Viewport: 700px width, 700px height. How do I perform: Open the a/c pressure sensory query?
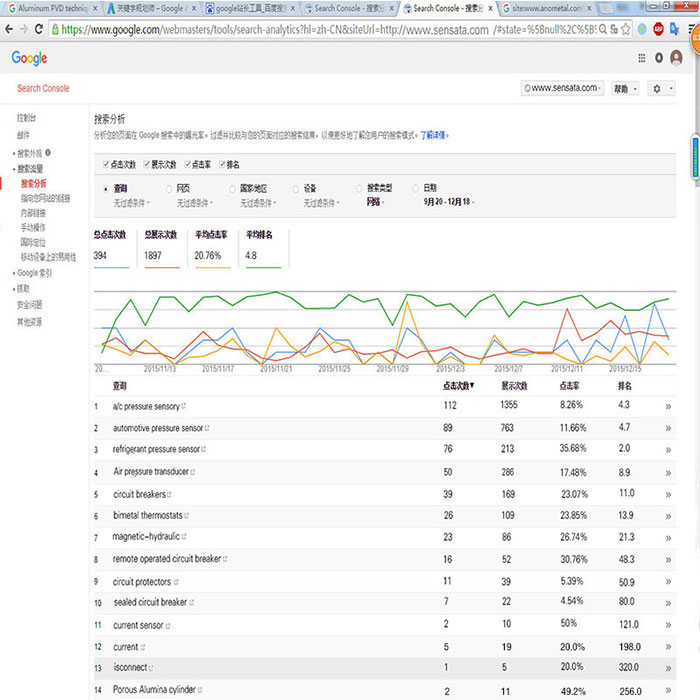point(146,406)
